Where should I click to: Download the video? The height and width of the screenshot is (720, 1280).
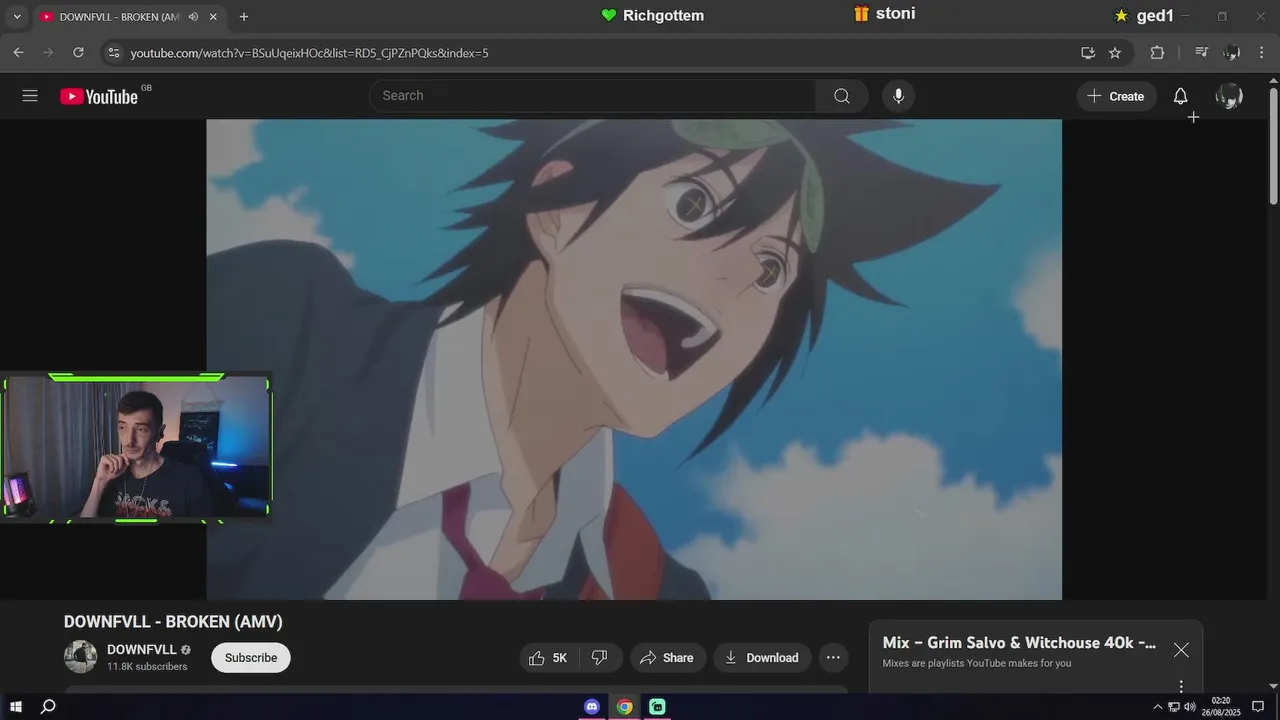tap(761, 657)
